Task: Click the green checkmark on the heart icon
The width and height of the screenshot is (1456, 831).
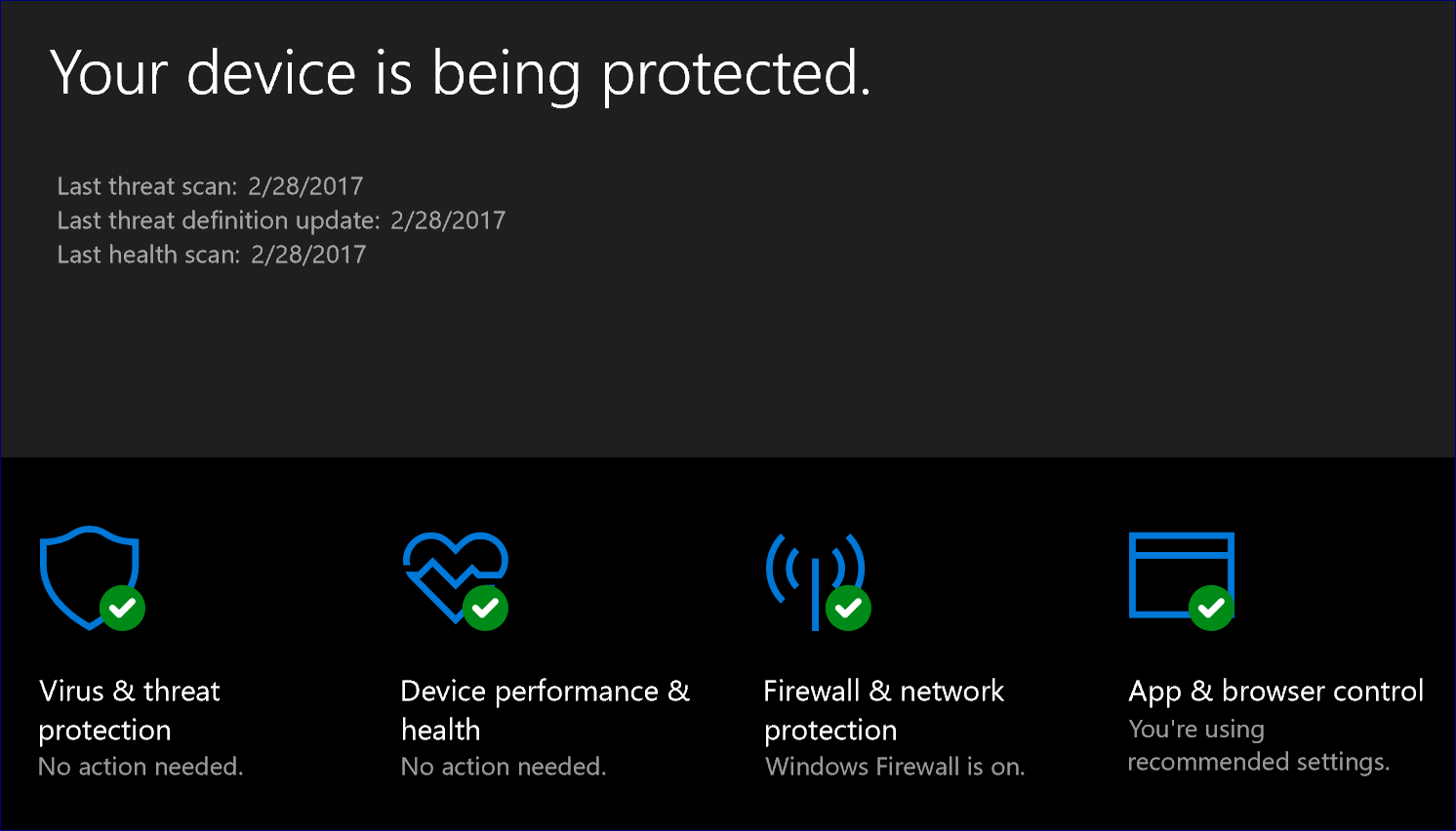Action: point(485,609)
